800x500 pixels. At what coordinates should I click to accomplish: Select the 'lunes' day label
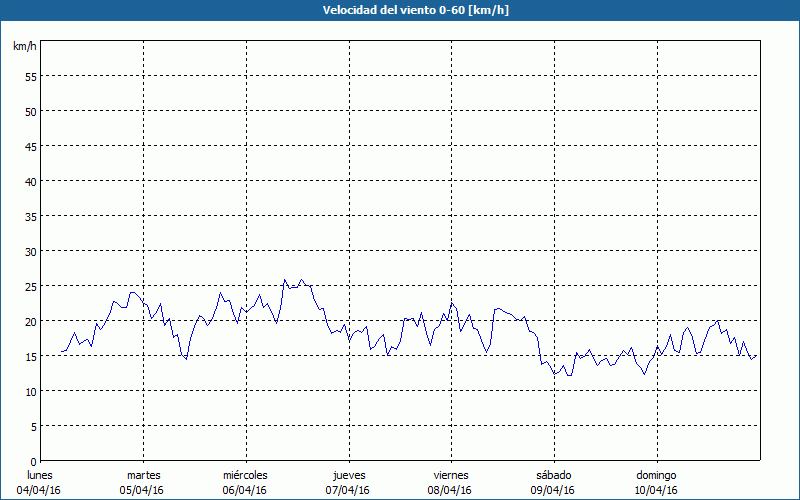(39, 475)
